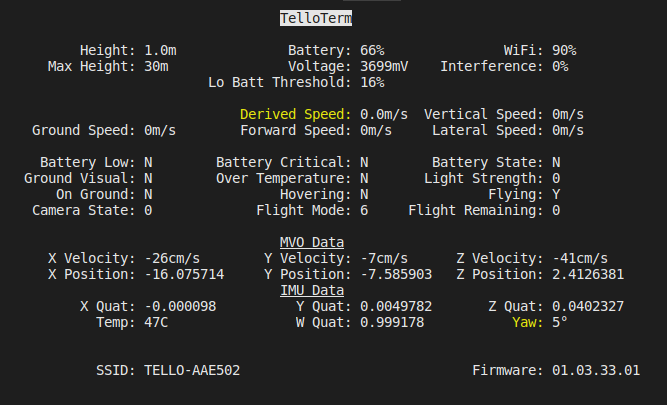Click the Flight Mode label
This screenshot has height=405, width=667.
pyautogui.click(x=303, y=210)
